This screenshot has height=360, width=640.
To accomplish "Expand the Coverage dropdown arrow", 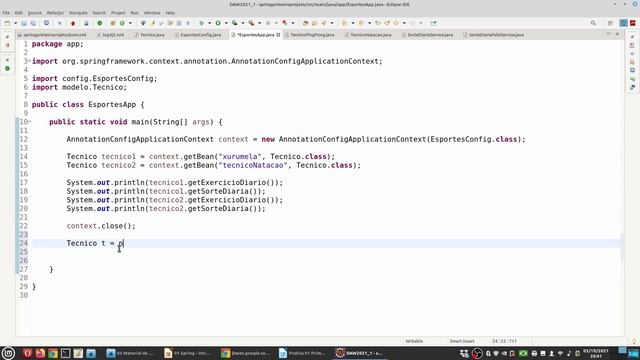I will [242, 23].
